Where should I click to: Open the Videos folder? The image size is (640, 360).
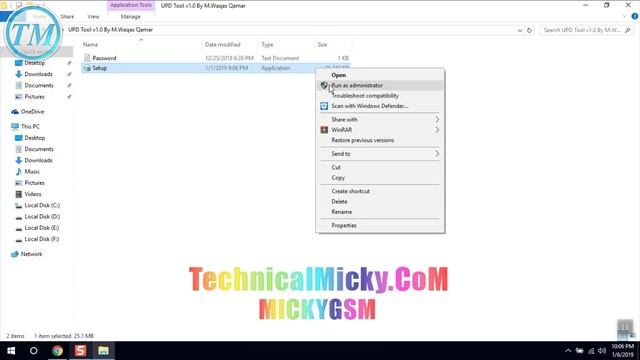coord(33,194)
